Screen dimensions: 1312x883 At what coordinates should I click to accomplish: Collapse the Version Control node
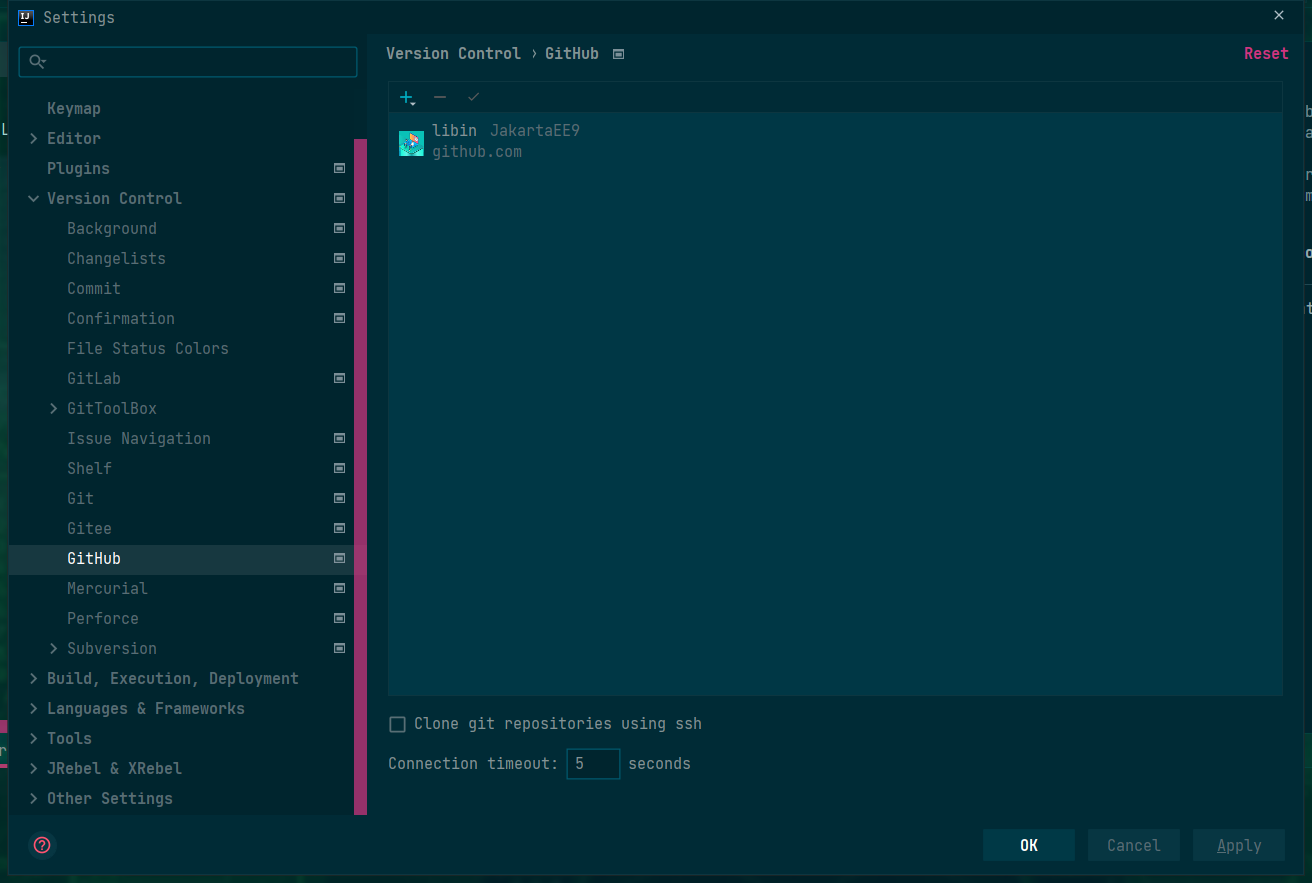coord(34,198)
